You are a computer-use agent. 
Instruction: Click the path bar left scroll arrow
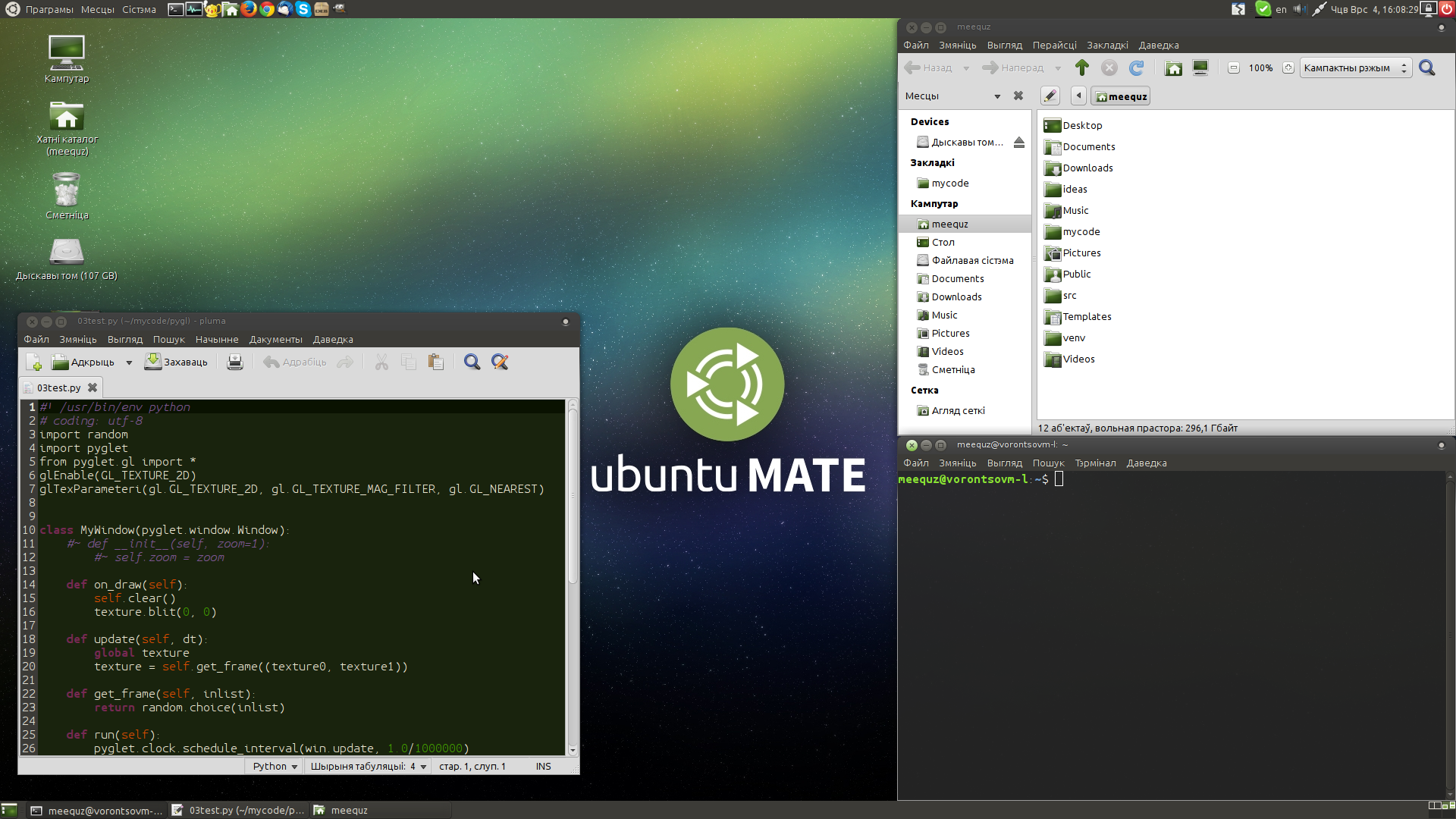(x=1078, y=96)
